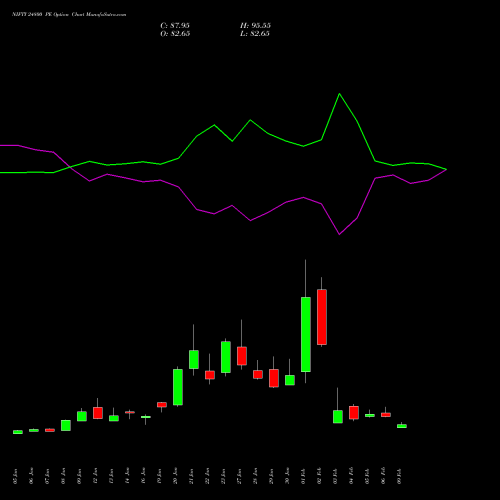Select the 08 Jan date label

click(x=63, y=476)
